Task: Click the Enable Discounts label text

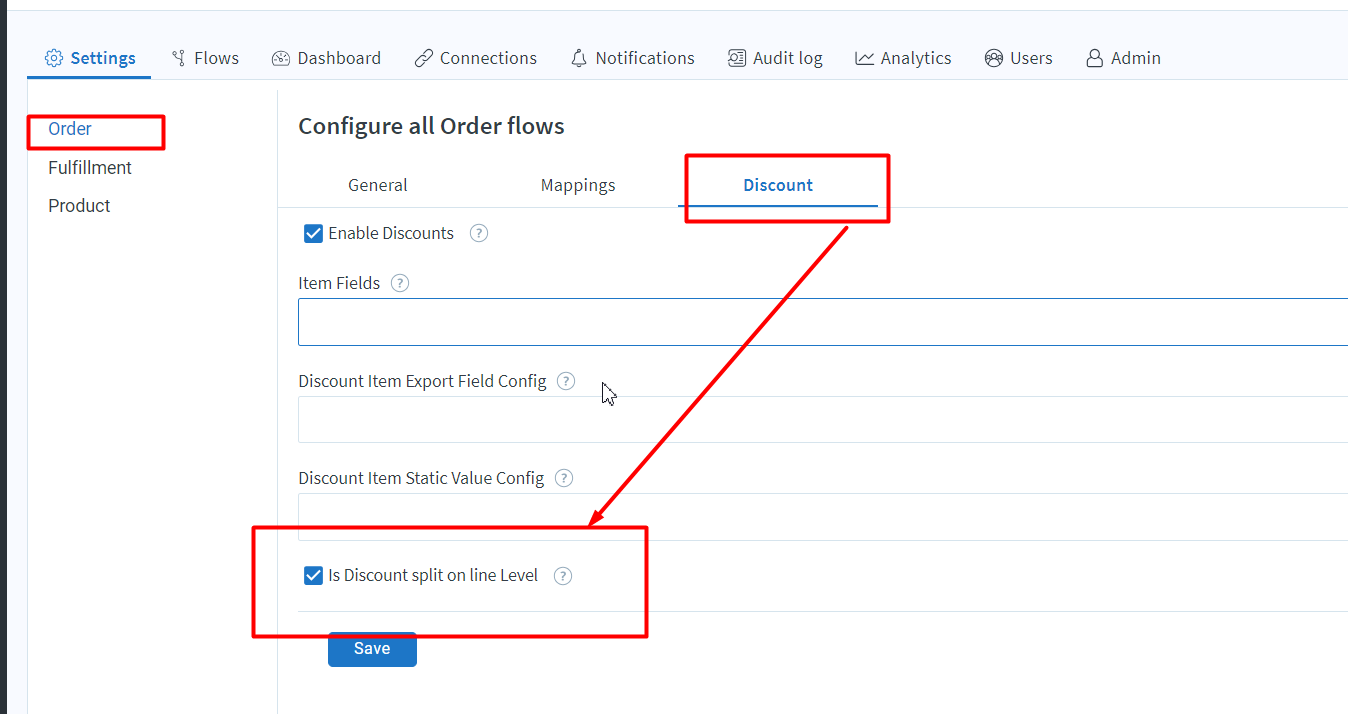Action: click(x=391, y=233)
